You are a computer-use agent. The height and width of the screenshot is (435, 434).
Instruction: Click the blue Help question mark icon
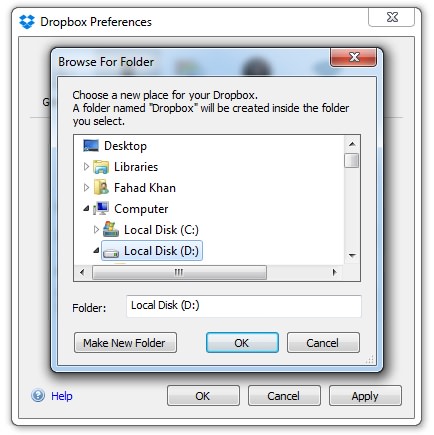tap(38, 396)
